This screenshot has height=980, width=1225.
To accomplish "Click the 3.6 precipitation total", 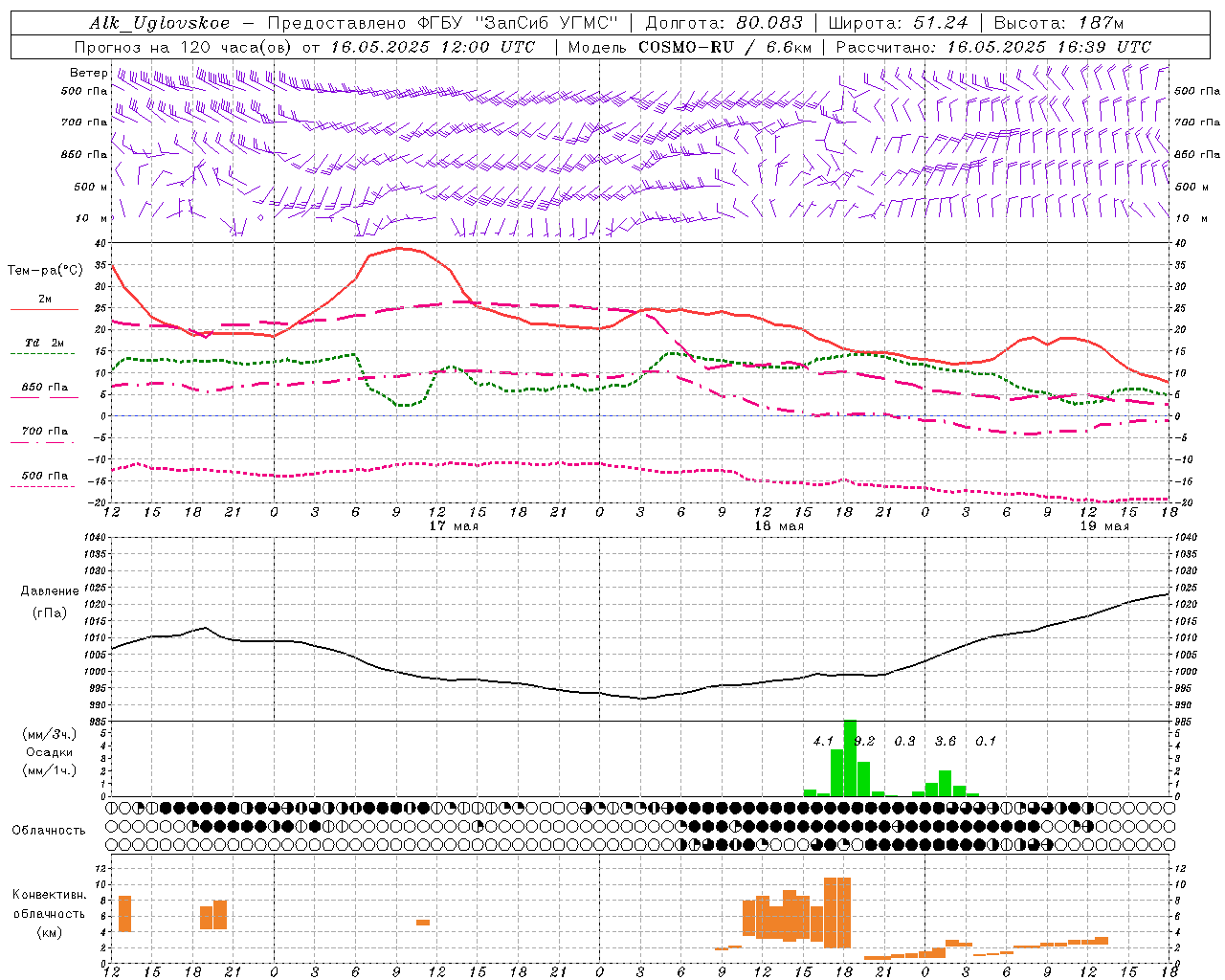I will coord(946,742).
